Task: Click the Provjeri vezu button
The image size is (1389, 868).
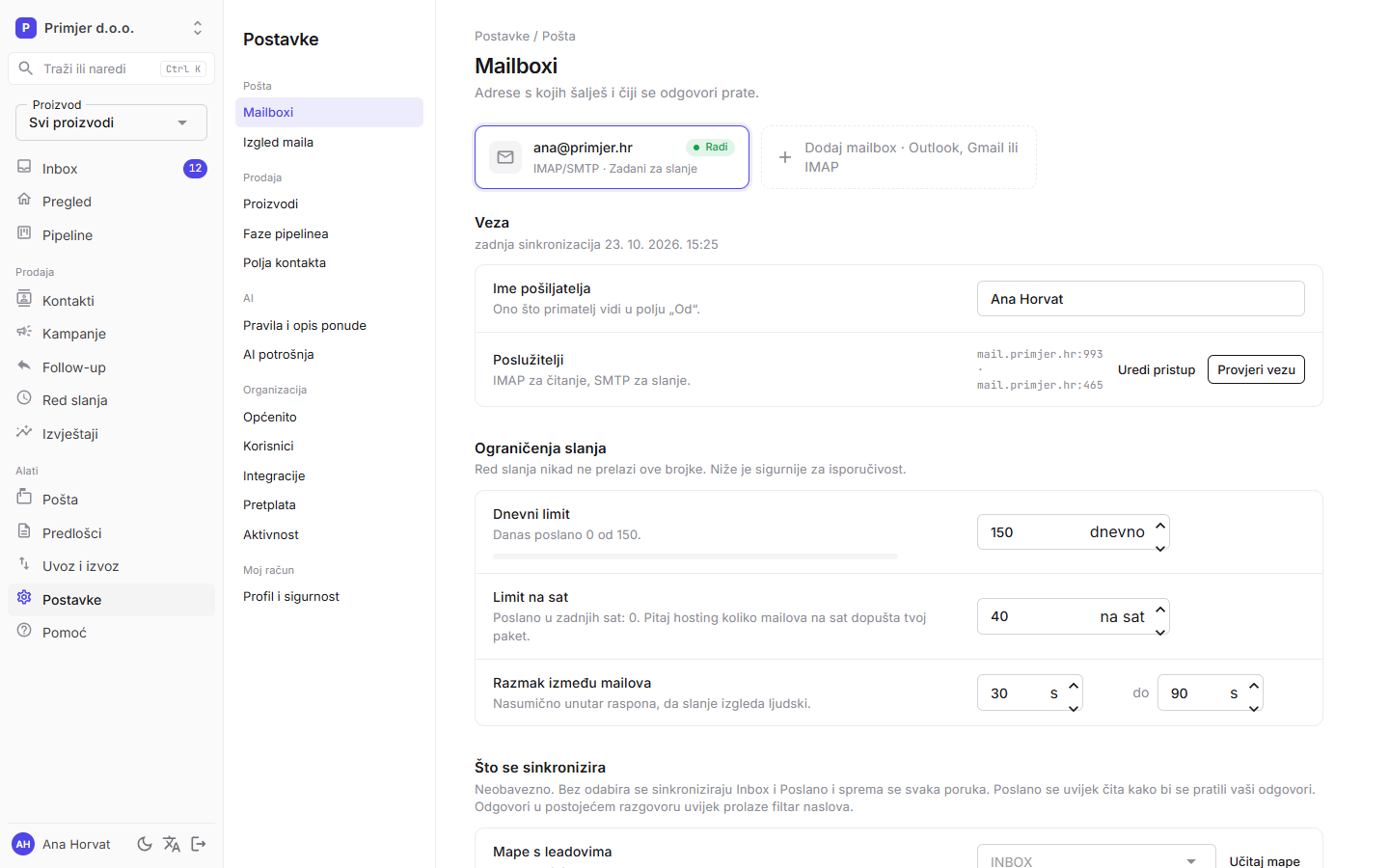Action: click(x=1256, y=369)
